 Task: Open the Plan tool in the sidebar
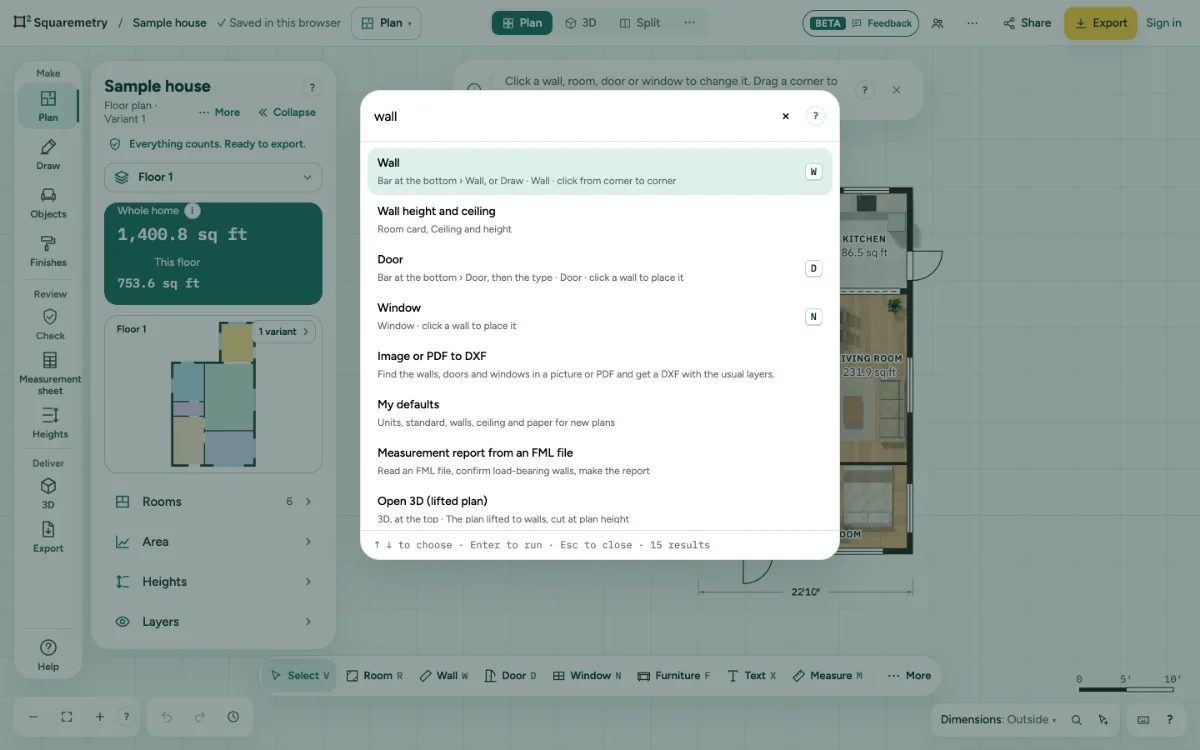click(48, 106)
